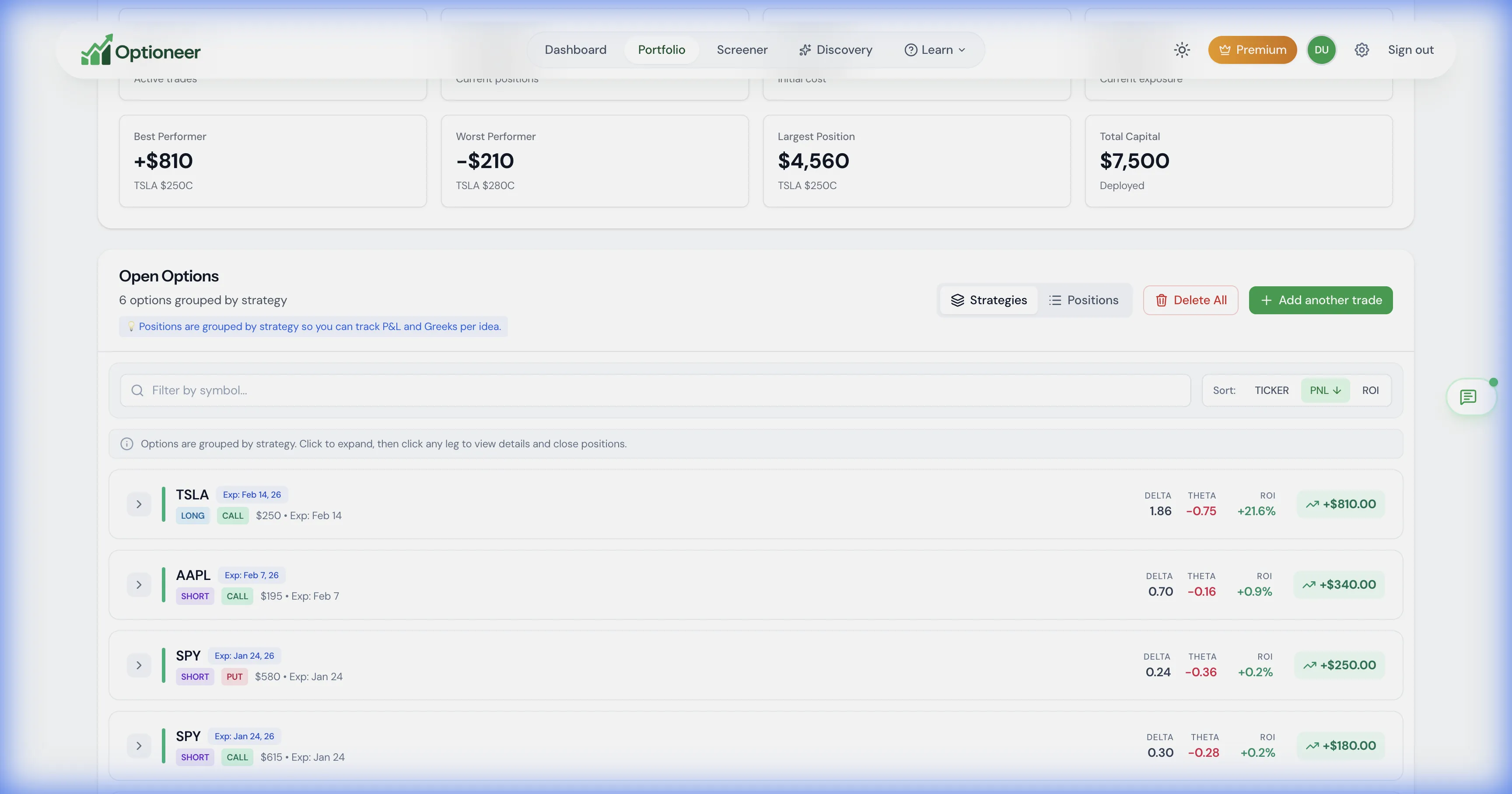Focus the Filter by symbol field
1512x794 pixels.
(x=655, y=390)
